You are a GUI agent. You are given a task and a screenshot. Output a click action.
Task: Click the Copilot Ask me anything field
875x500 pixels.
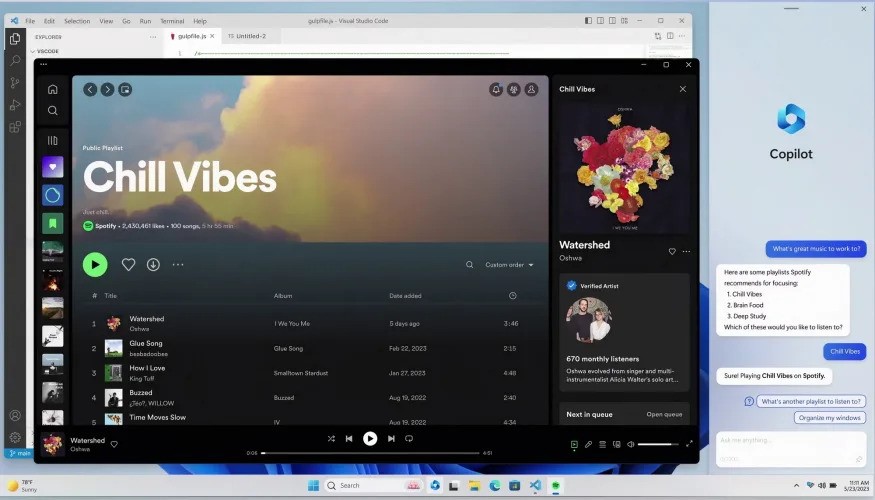[x=790, y=438]
